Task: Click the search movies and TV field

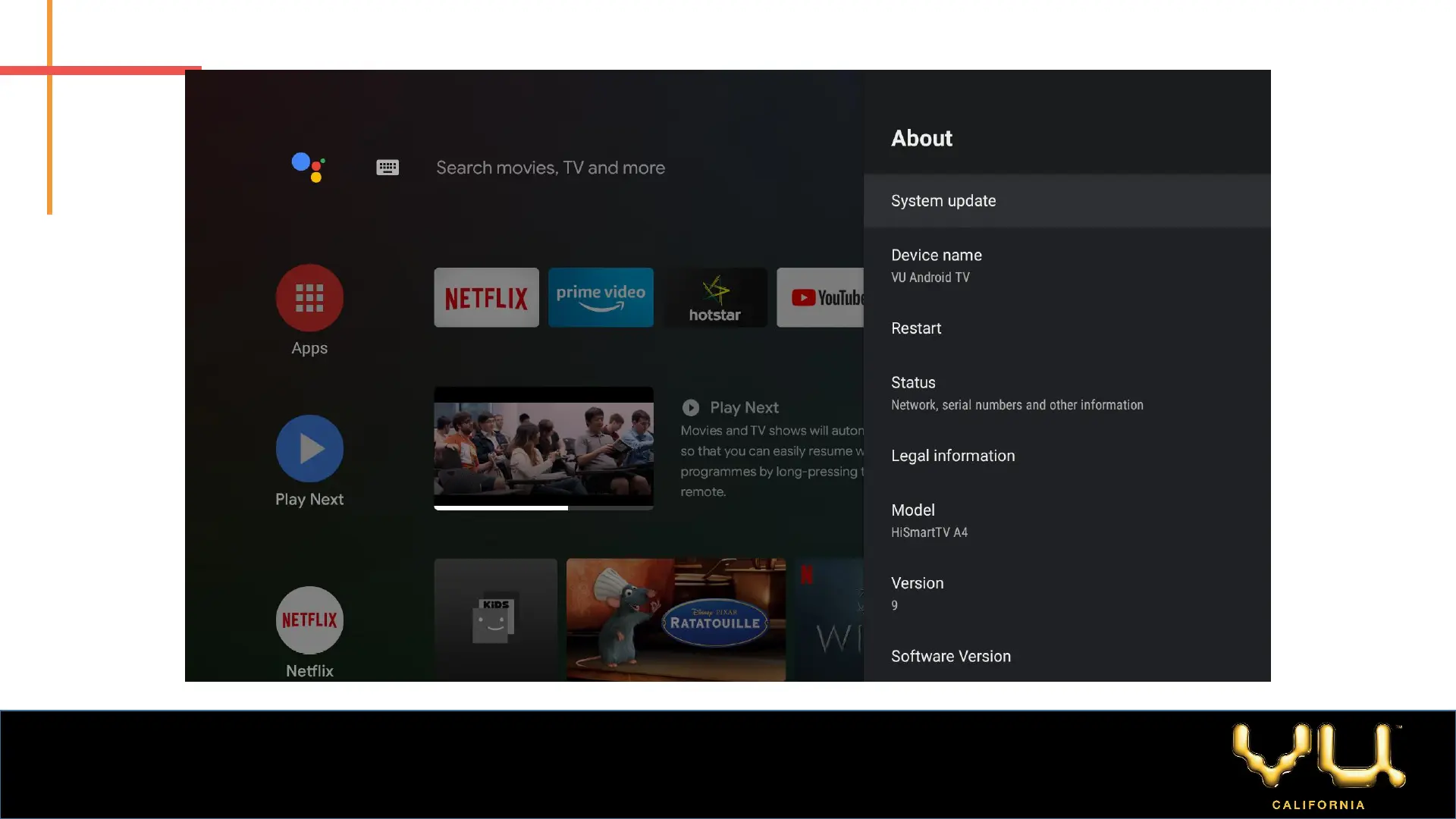Action: [x=551, y=168]
